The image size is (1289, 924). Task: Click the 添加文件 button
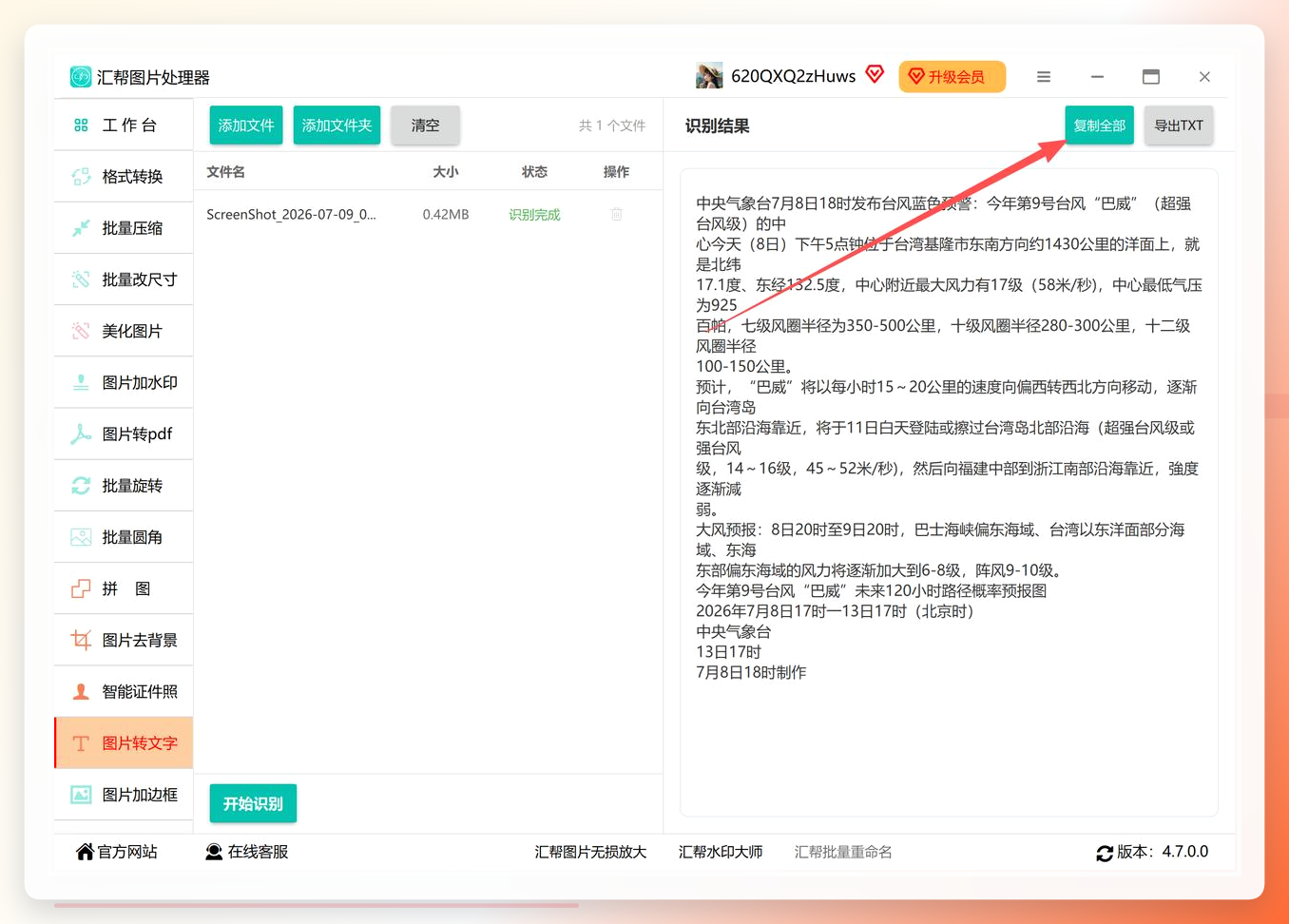[246, 125]
